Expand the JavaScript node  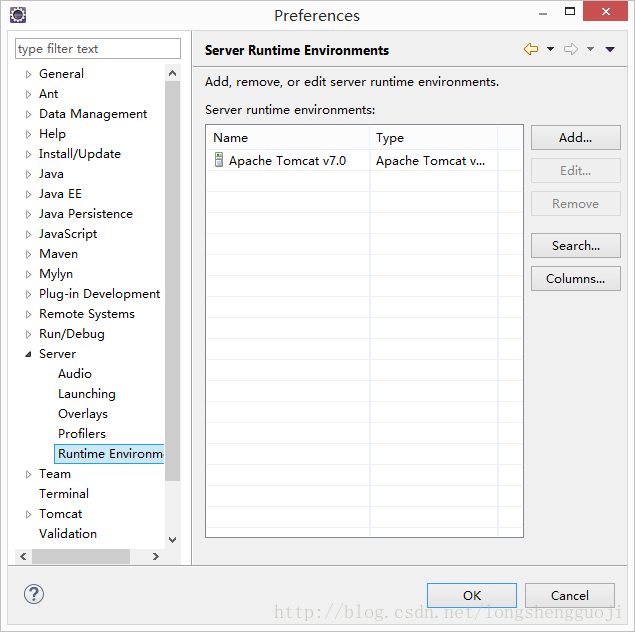(x=28, y=234)
